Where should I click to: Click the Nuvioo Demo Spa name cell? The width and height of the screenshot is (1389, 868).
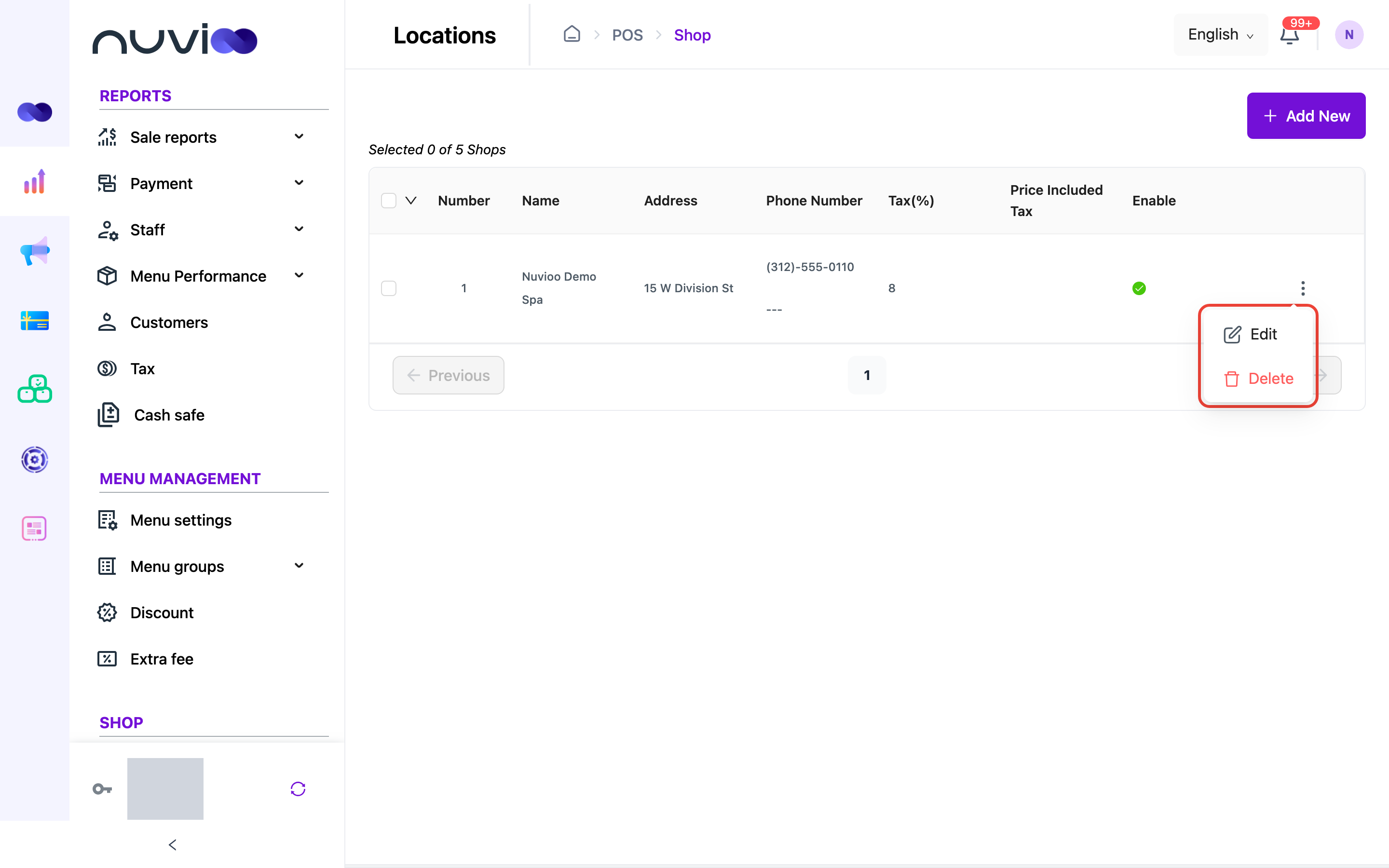[x=558, y=288]
